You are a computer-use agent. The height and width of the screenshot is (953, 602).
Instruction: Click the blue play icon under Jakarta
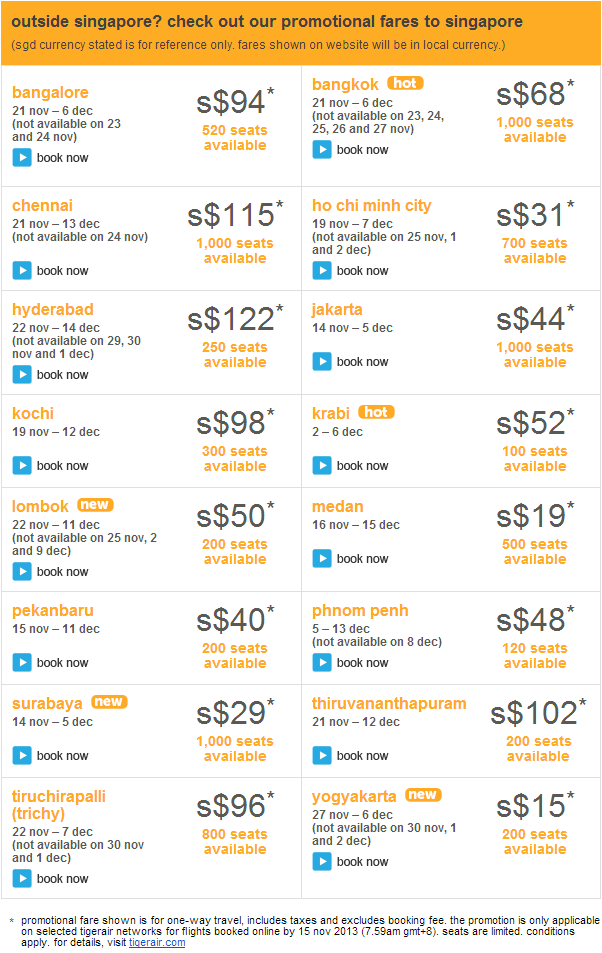[x=322, y=362]
